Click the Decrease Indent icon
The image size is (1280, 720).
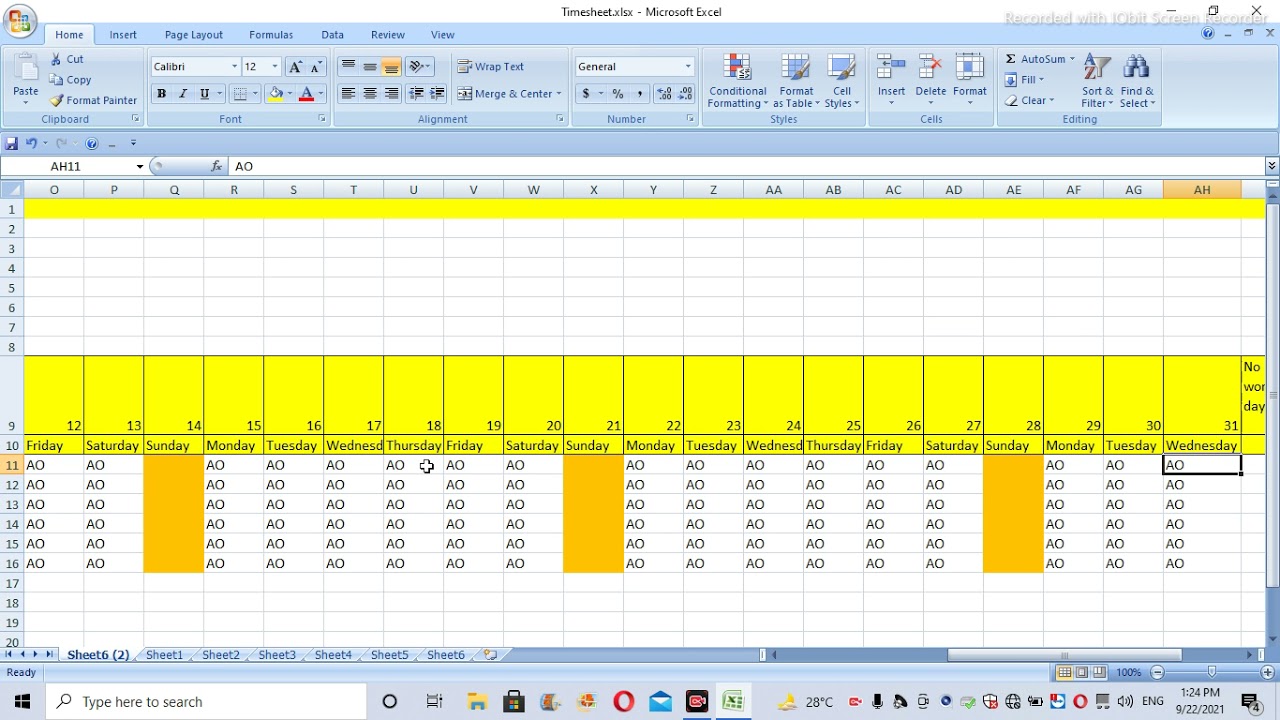tap(417, 93)
